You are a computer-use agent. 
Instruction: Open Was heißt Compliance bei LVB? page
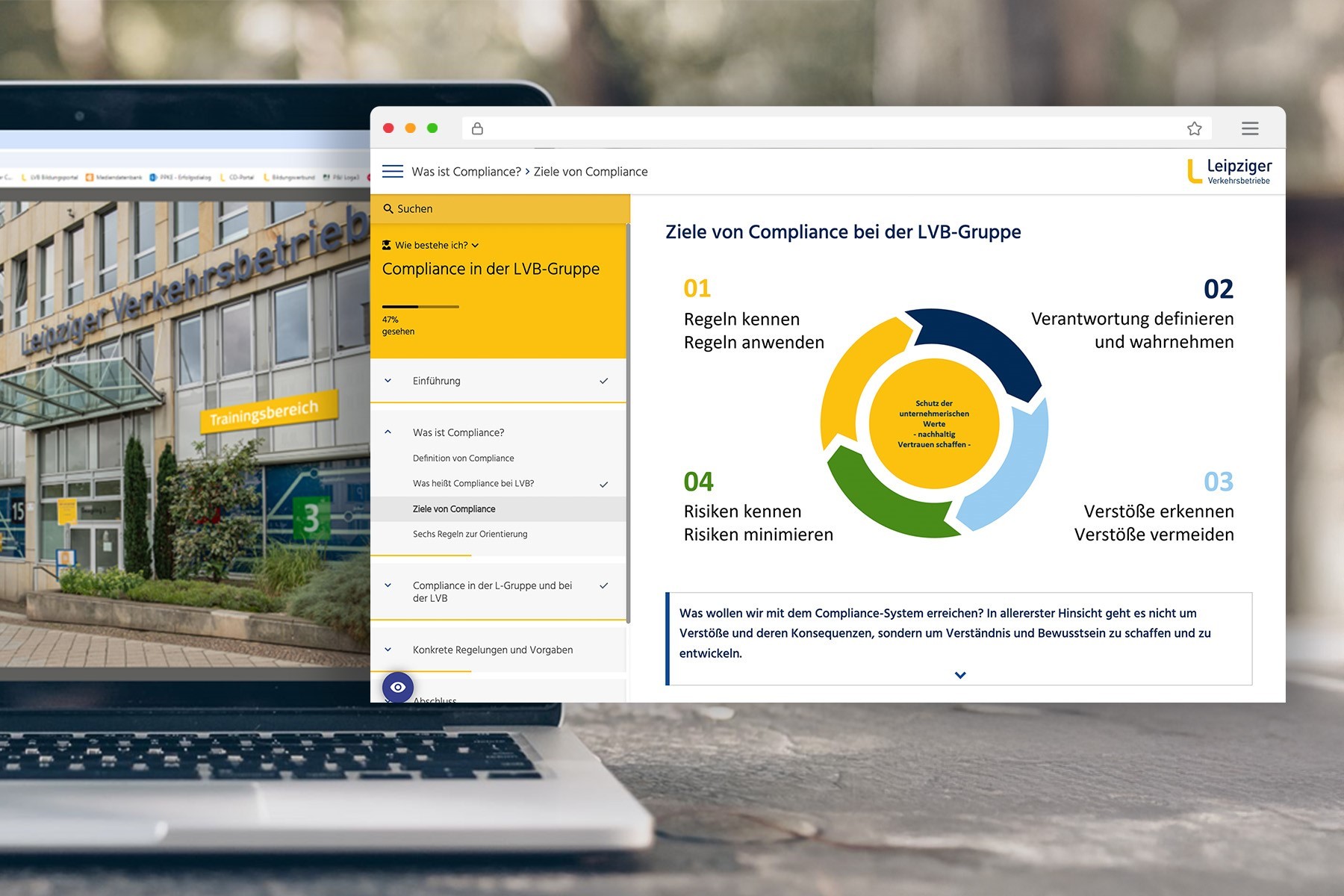pyautogui.click(x=473, y=484)
